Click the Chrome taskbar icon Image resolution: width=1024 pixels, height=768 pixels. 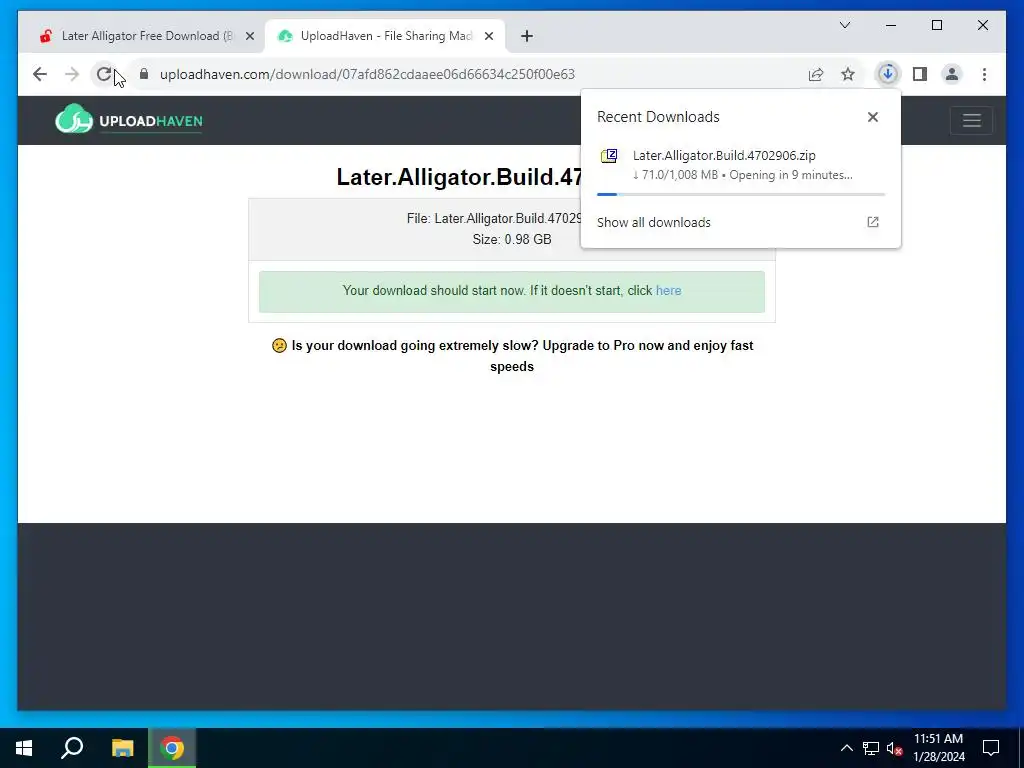coord(172,748)
